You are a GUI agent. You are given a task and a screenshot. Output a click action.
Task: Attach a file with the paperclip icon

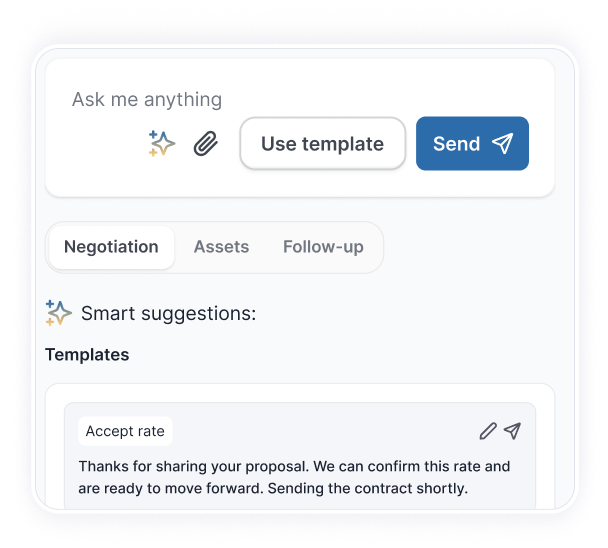205,144
